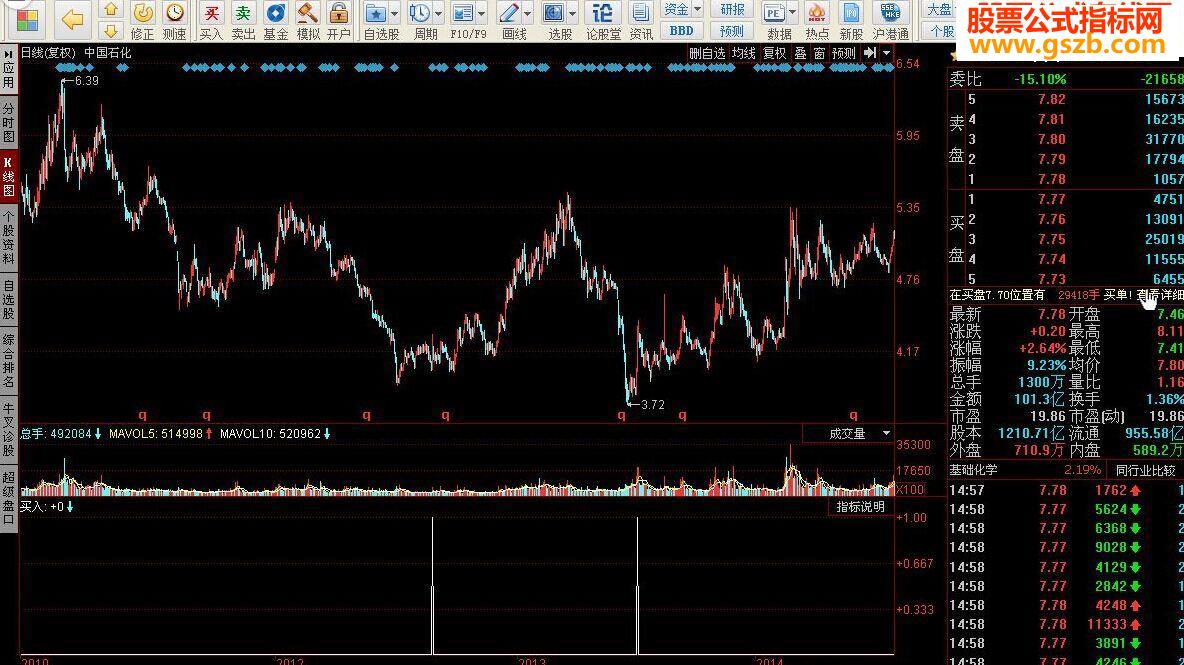Click the 同行业比较 comparison button

[x=1145, y=470]
